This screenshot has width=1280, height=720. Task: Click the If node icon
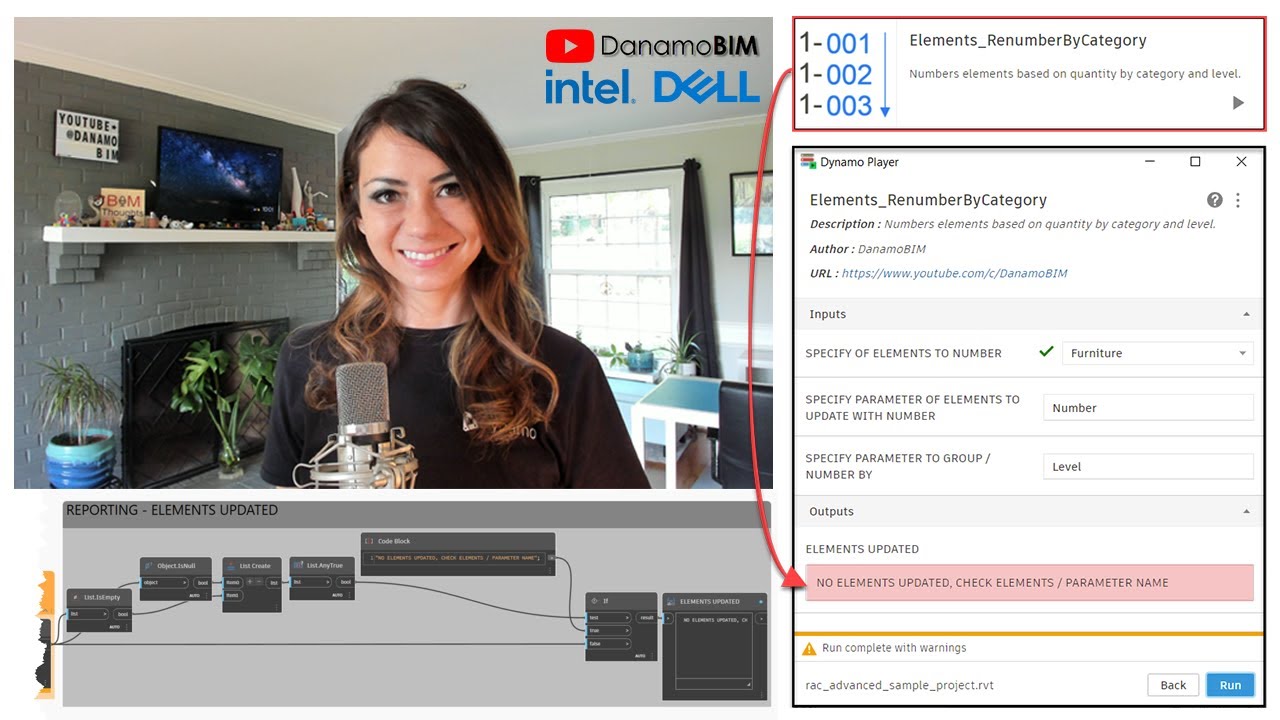[x=594, y=601]
